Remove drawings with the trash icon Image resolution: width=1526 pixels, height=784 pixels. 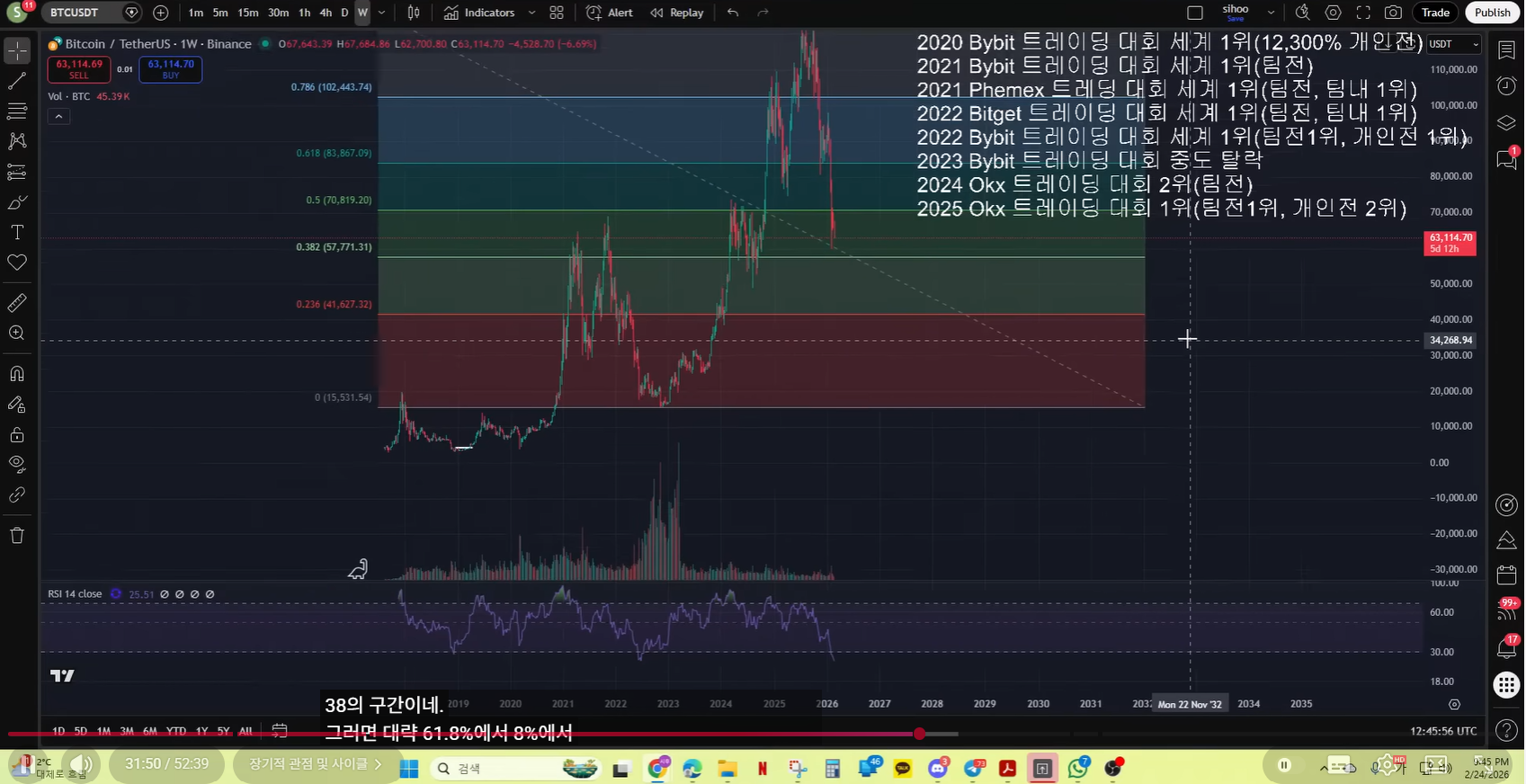click(17, 536)
